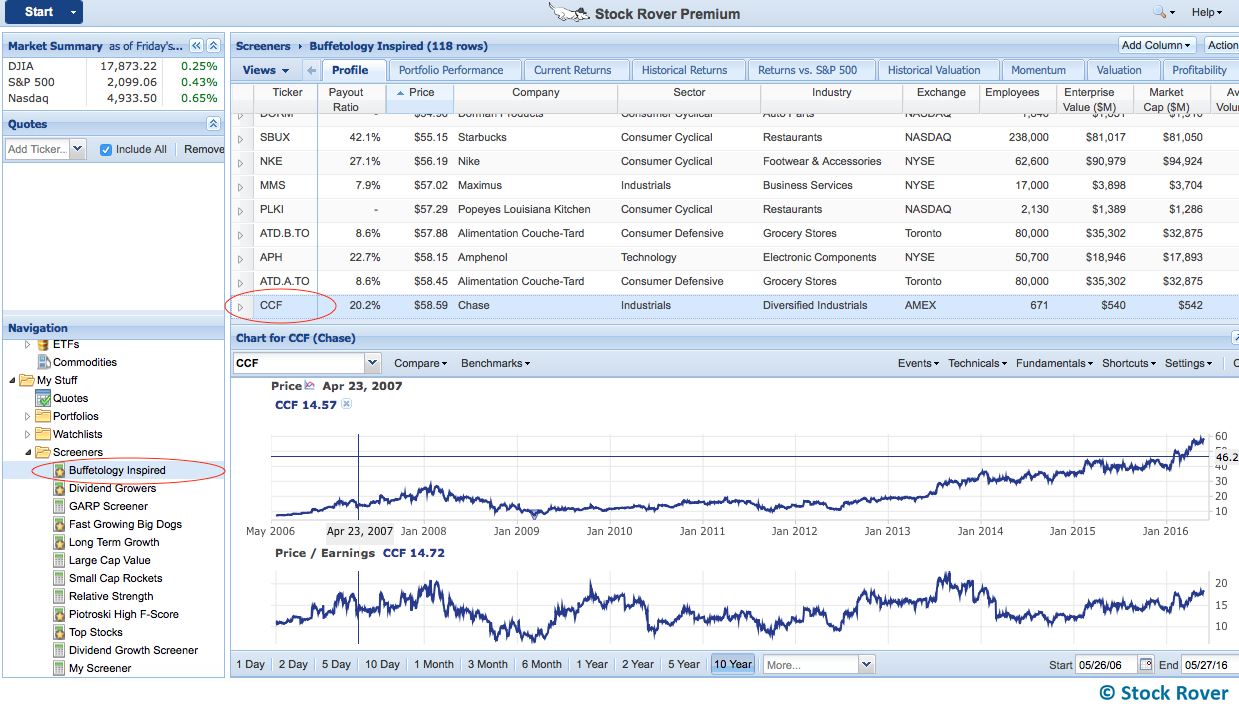1239x712 pixels.
Task: Open the Add Column dropdown
Action: click(x=1158, y=45)
